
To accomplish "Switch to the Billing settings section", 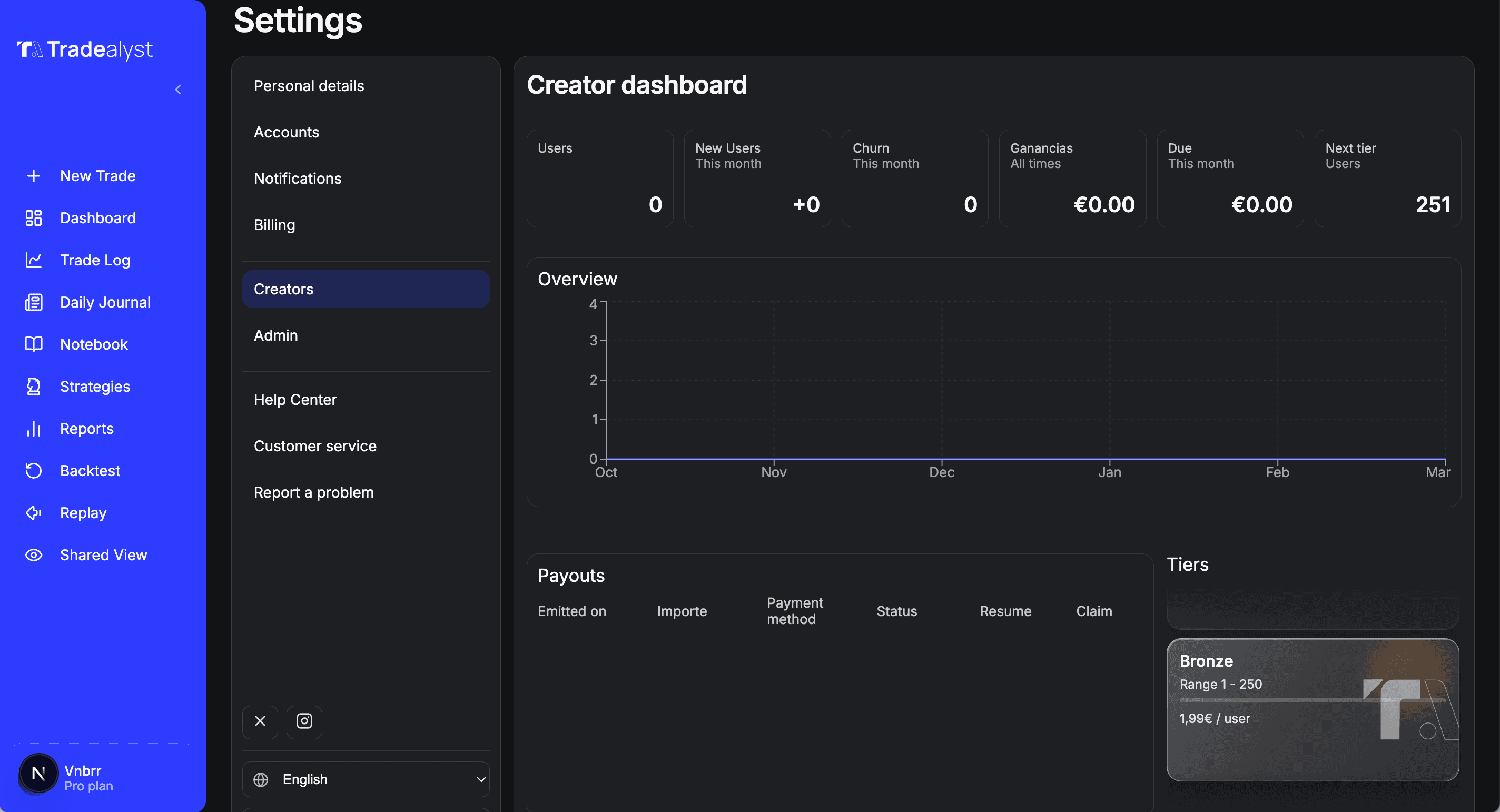I will [274, 225].
